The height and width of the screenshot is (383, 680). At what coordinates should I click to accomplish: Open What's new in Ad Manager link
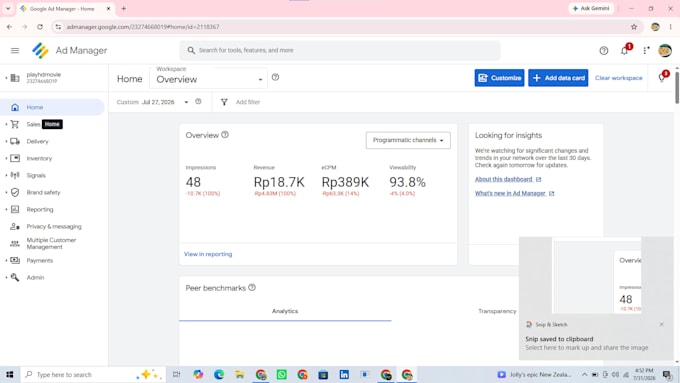tap(514, 193)
